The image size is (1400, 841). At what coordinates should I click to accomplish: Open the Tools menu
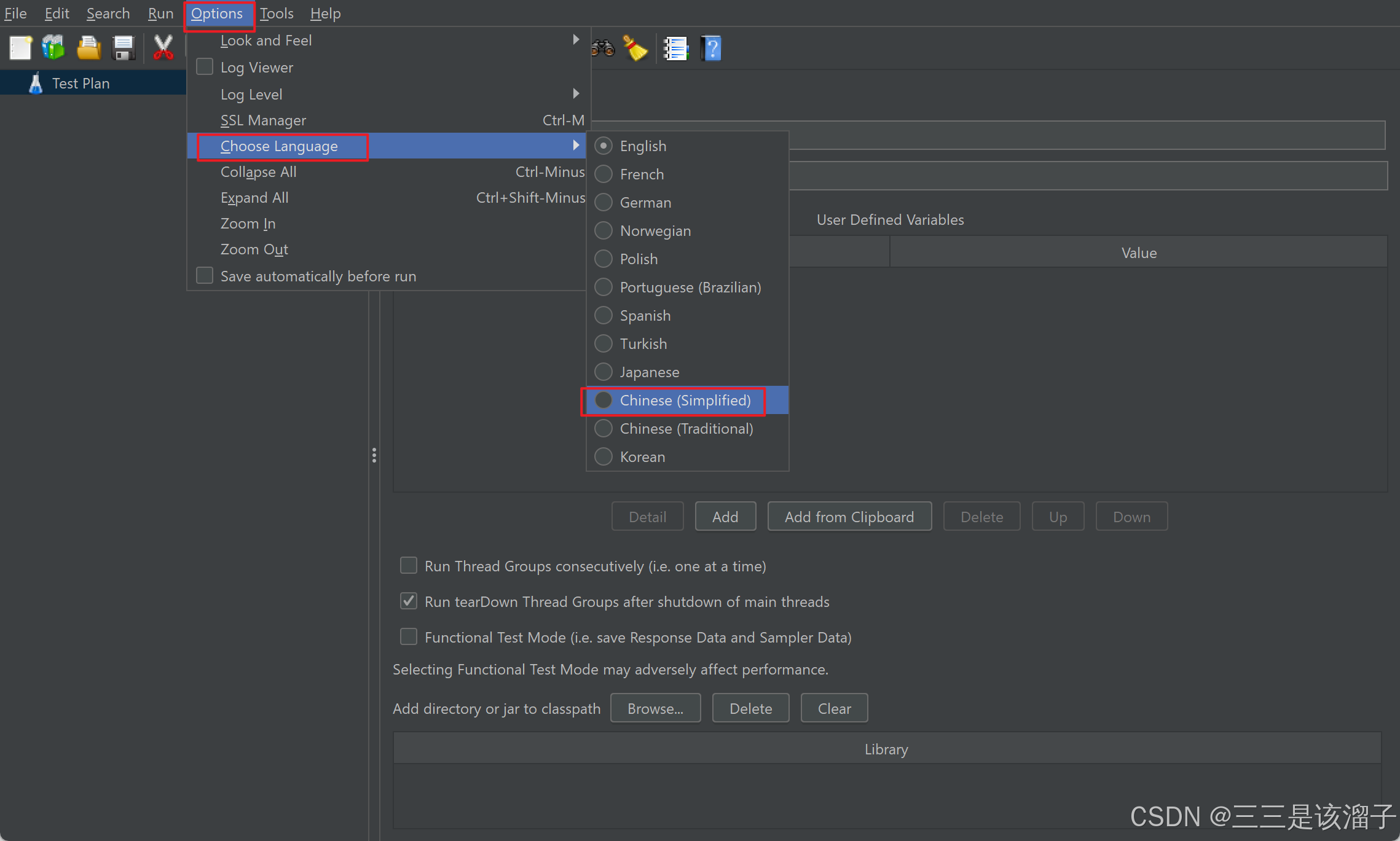click(x=277, y=14)
